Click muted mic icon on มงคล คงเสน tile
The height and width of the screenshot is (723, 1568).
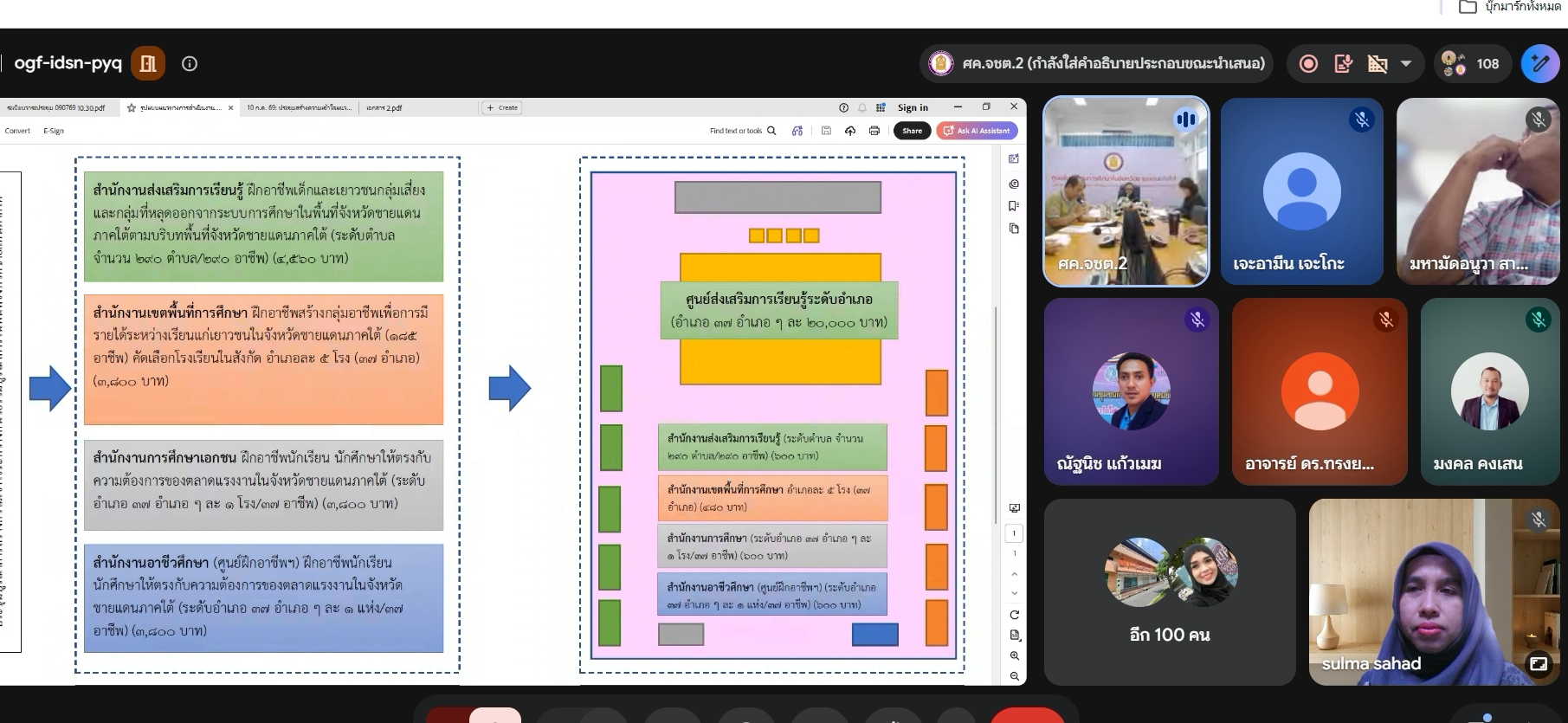tap(1539, 320)
